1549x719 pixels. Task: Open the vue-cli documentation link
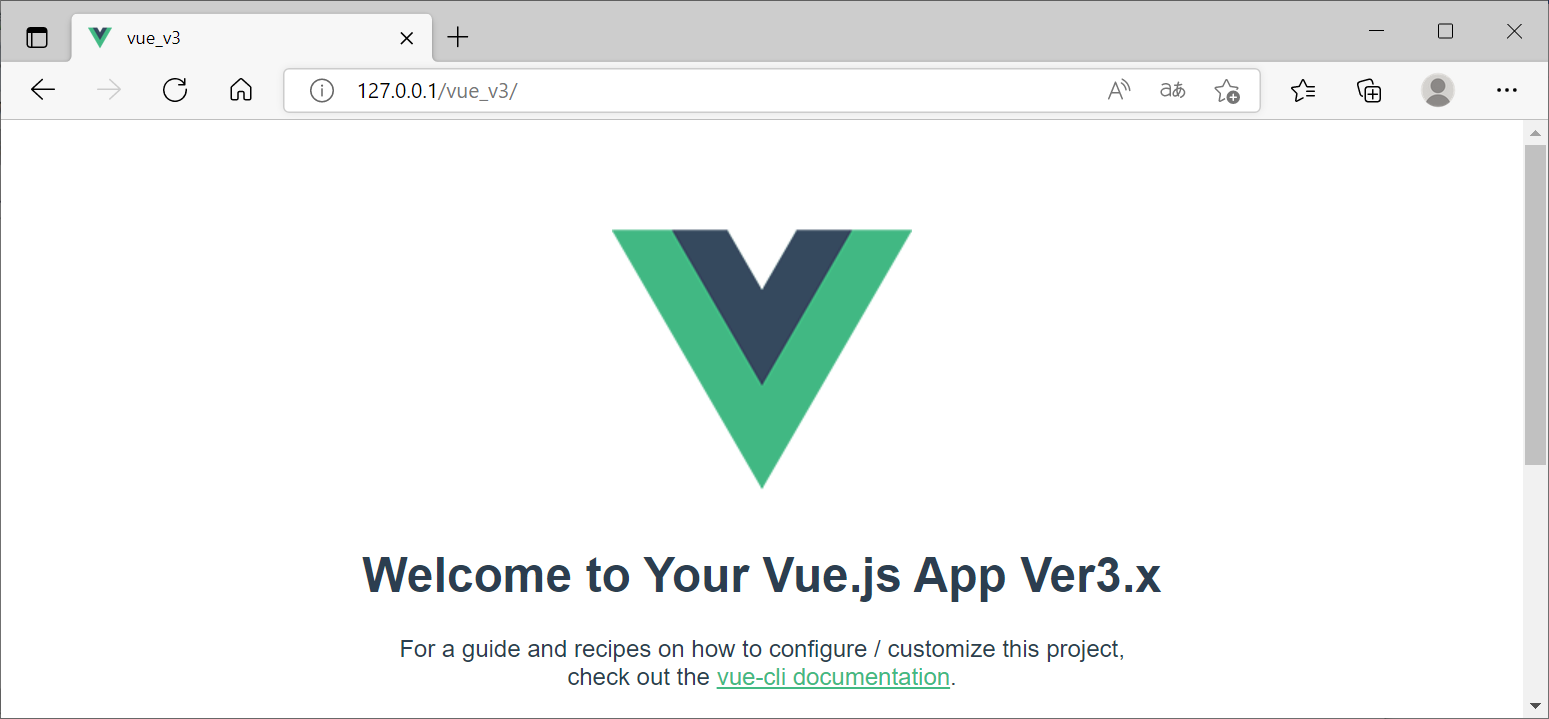pyautogui.click(x=833, y=677)
